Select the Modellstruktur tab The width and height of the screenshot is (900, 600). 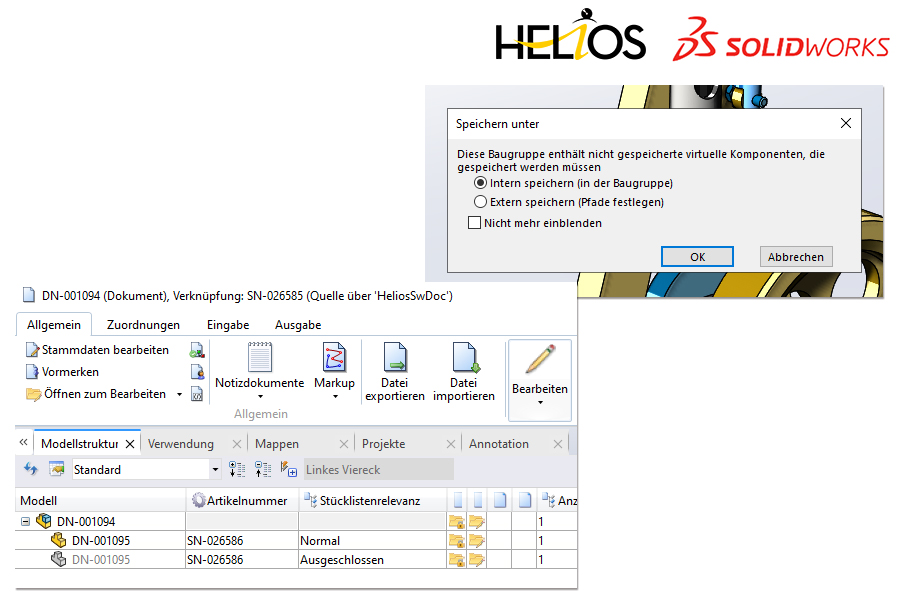point(80,444)
